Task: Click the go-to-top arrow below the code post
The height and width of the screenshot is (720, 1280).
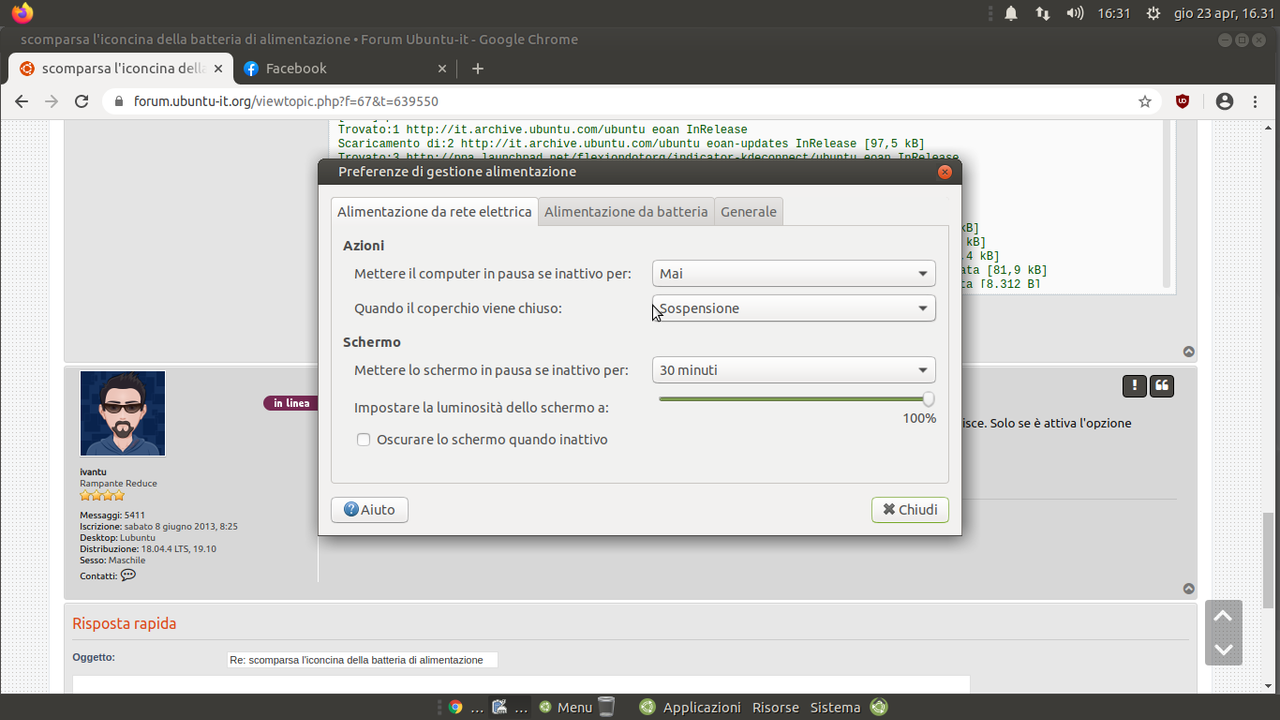Action: [1189, 351]
